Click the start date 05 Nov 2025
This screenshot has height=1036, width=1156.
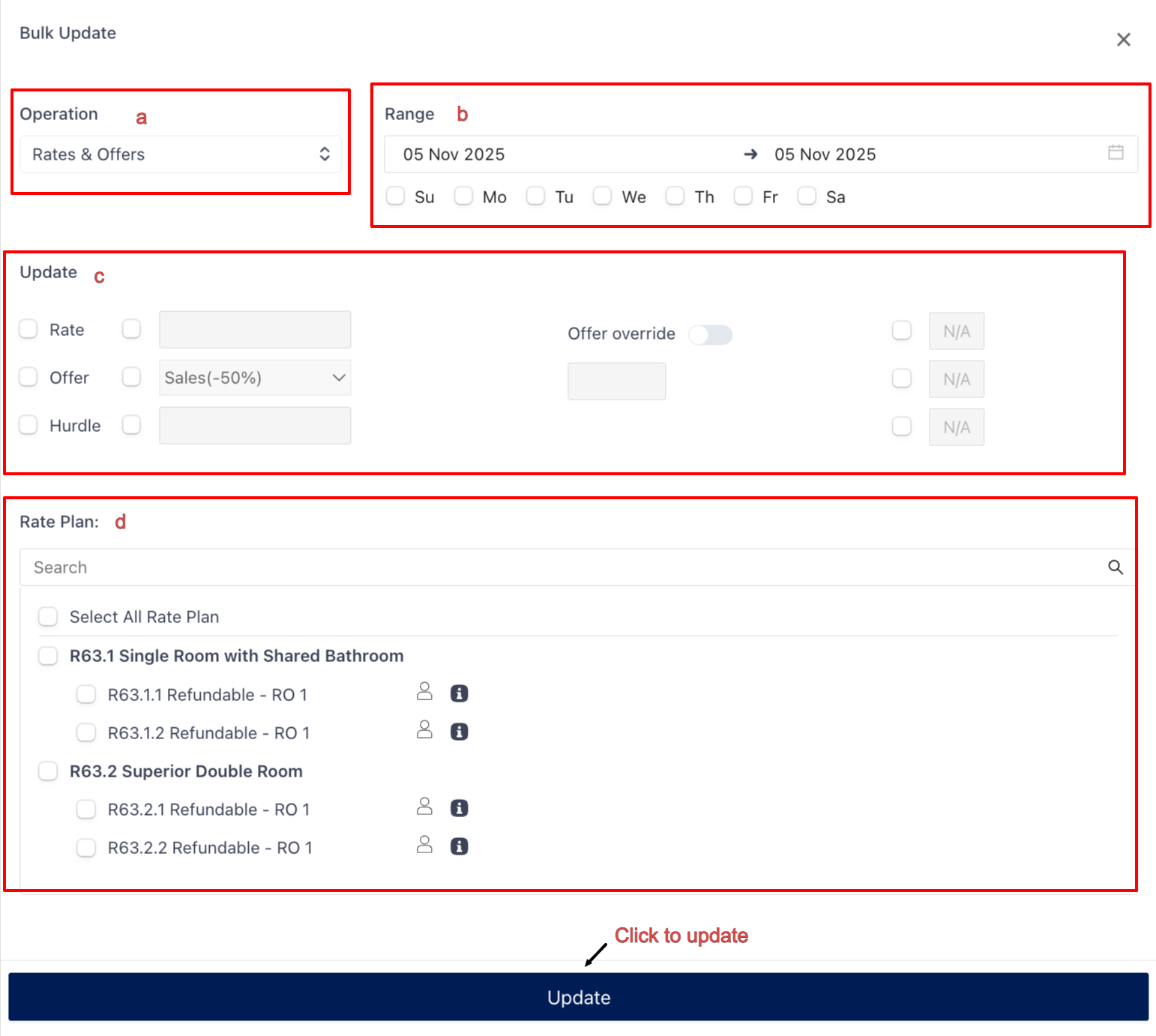click(x=454, y=154)
